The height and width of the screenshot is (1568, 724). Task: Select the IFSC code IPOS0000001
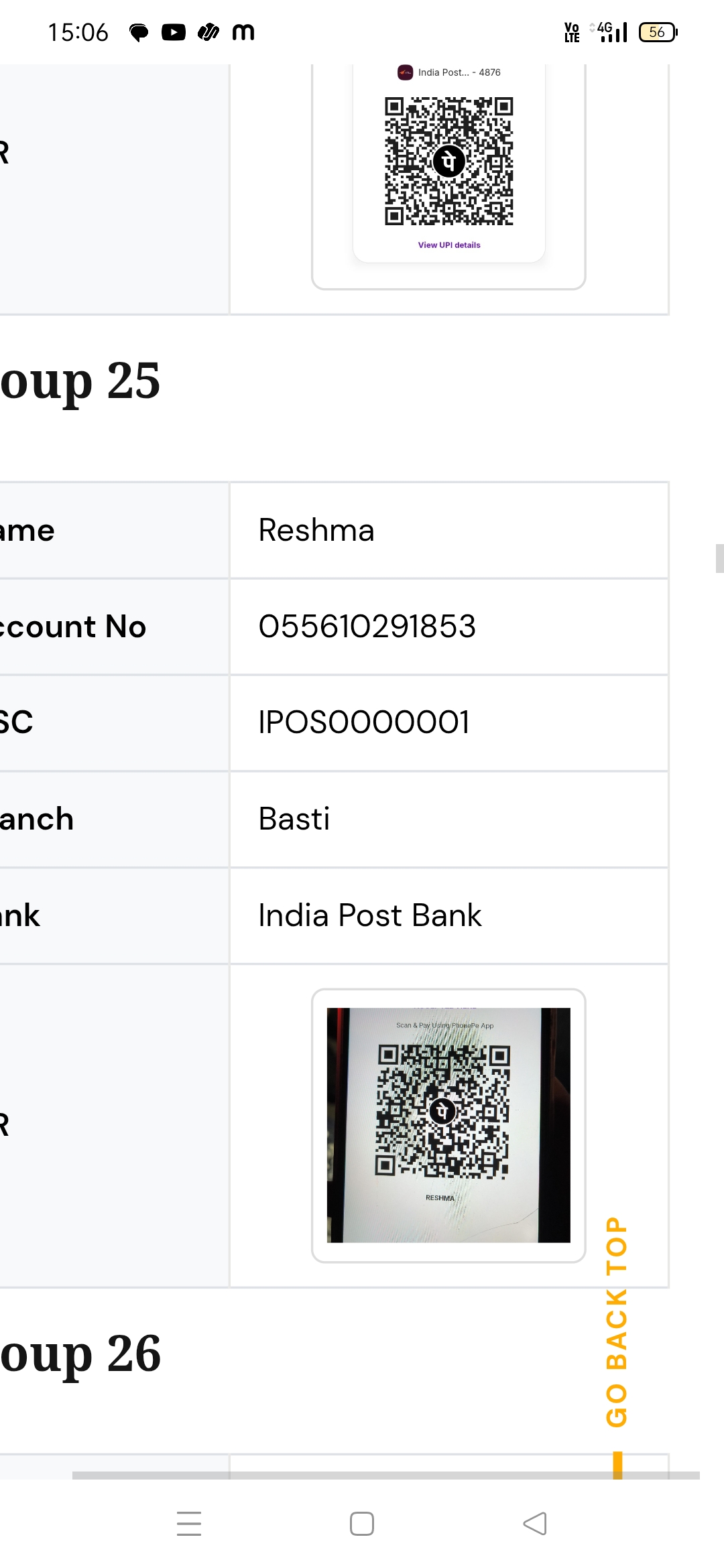click(364, 722)
